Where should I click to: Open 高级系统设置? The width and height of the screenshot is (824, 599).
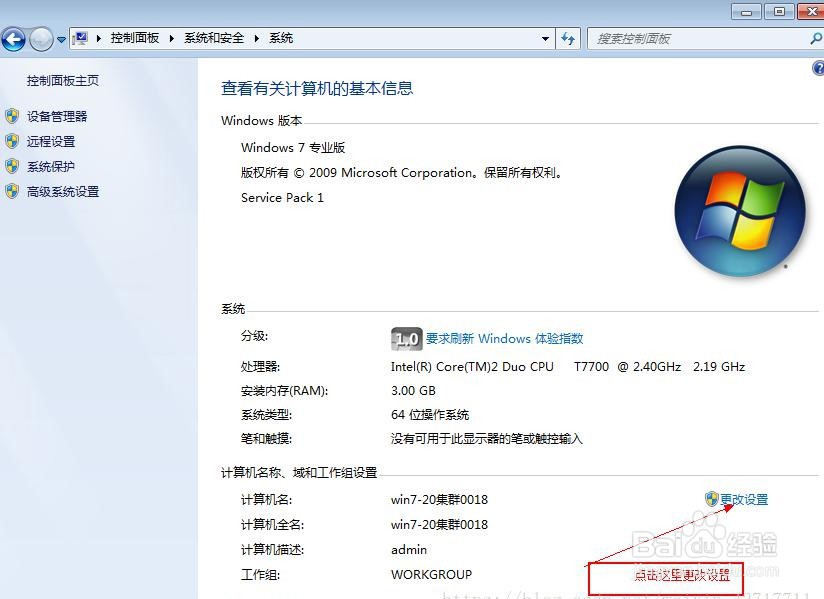(x=60, y=191)
